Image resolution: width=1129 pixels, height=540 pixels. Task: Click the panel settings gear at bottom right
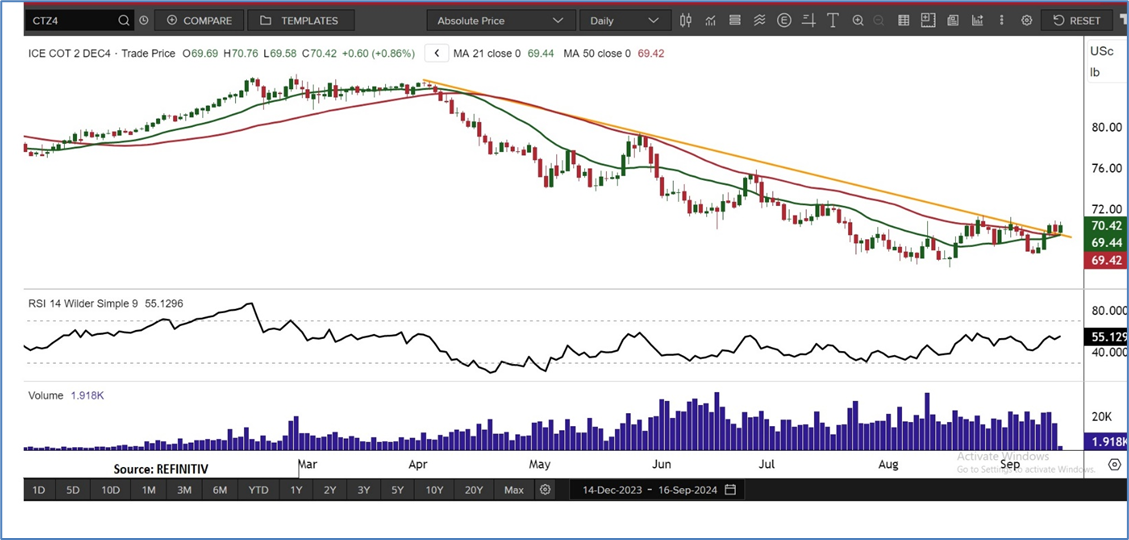click(x=1115, y=464)
